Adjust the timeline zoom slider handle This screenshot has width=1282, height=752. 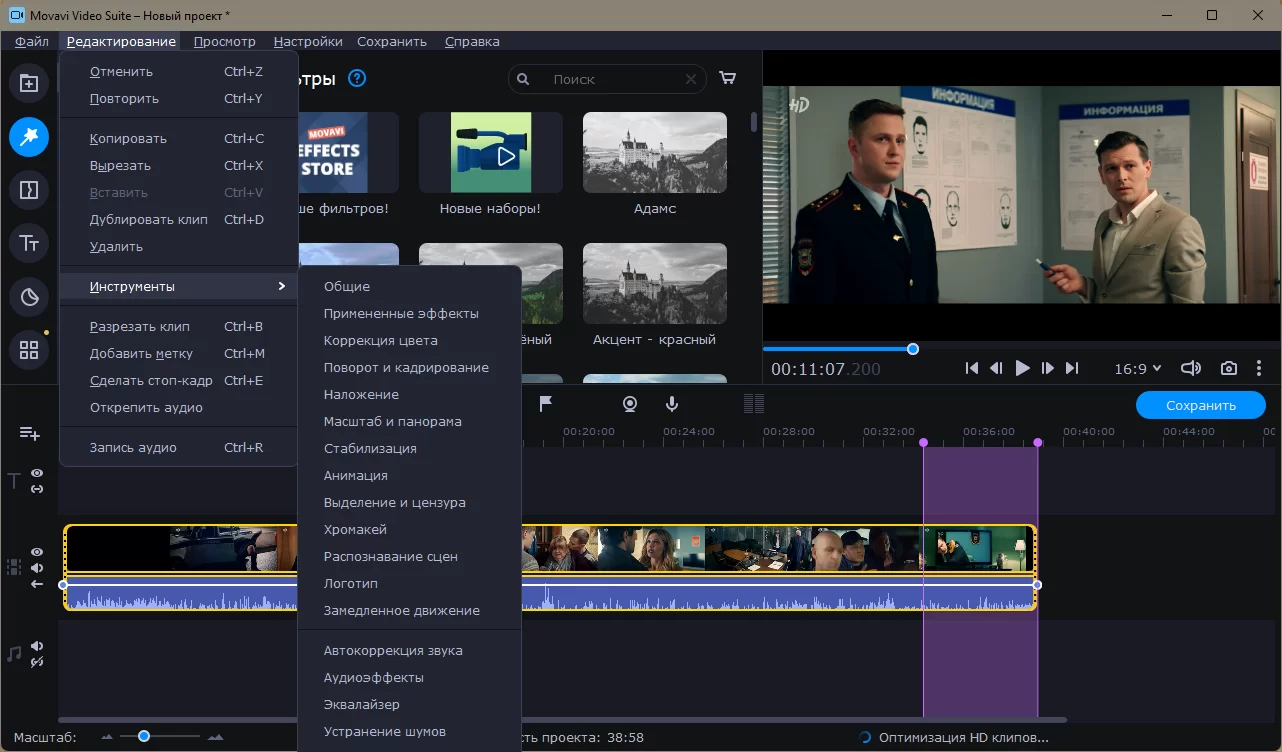coord(144,736)
